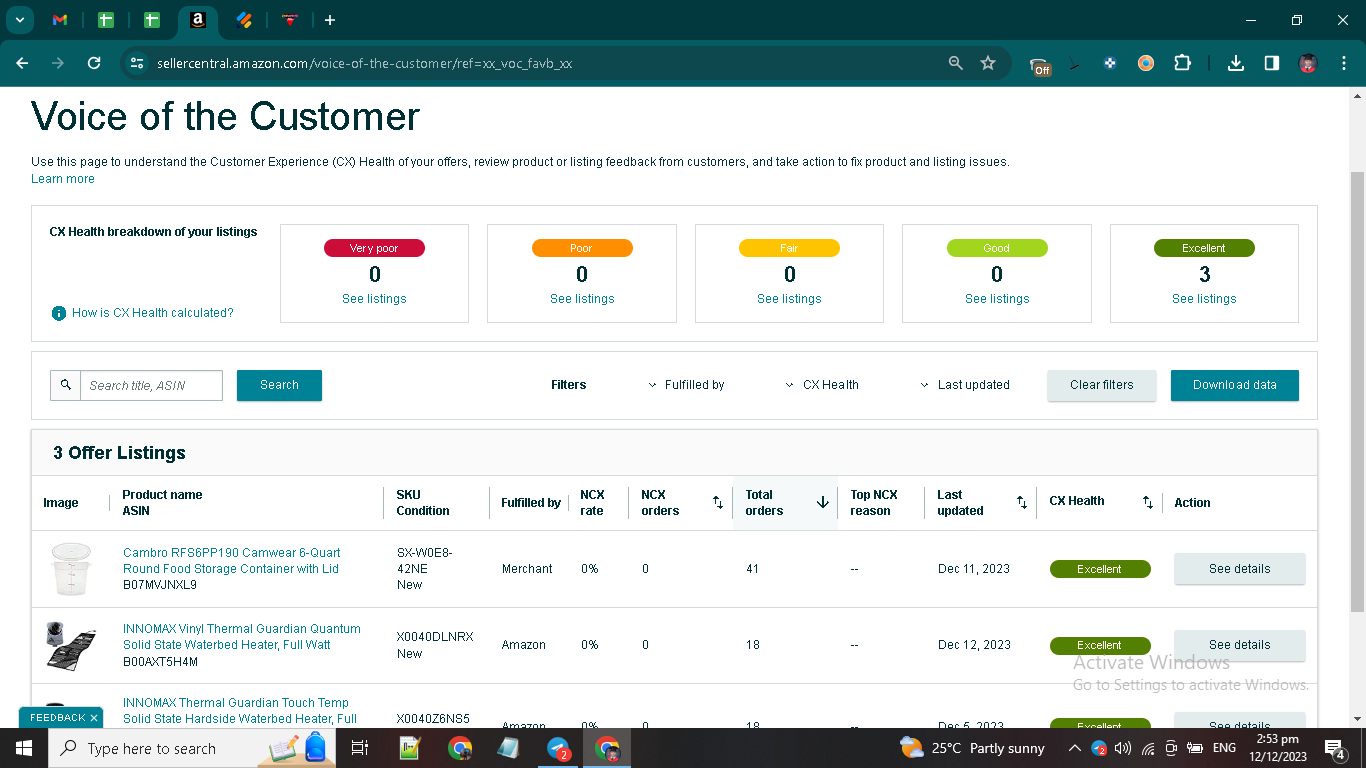Go back to the previous page
The image size is (1366, 768).
point(22,63)
